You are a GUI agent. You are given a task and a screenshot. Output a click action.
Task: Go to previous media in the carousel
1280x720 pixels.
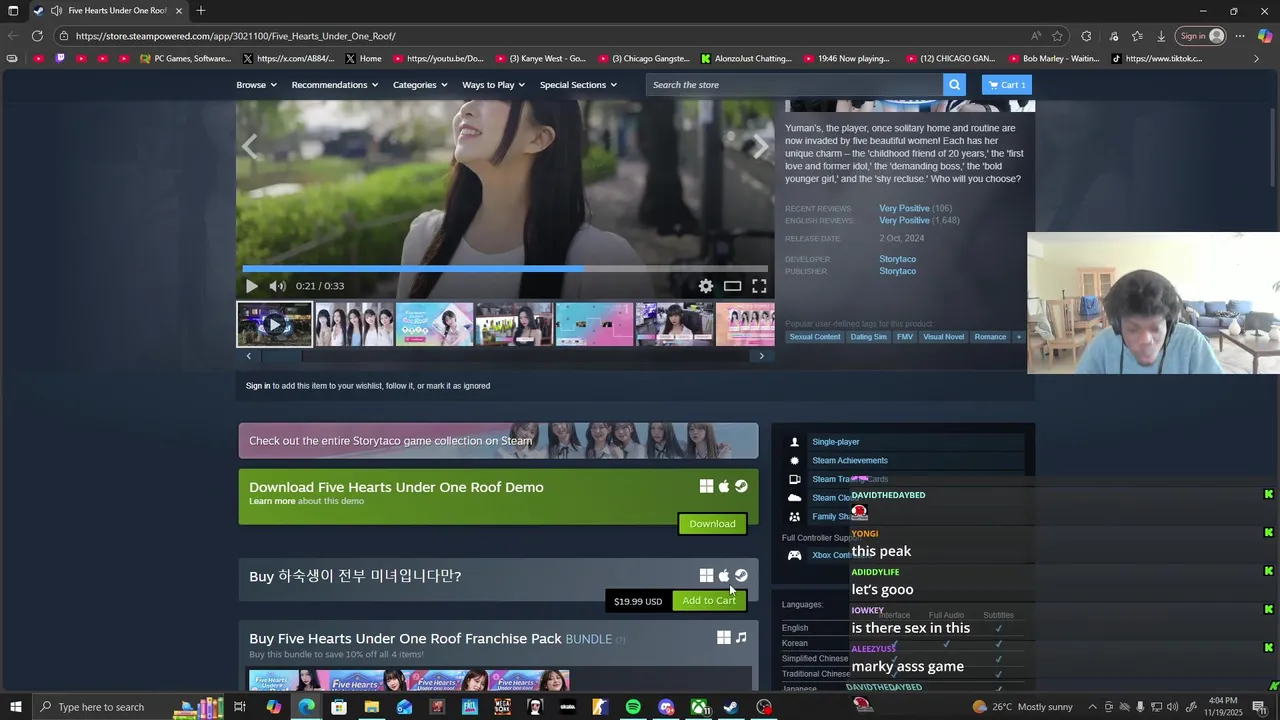pyautogui.click(x=250, y=148)
